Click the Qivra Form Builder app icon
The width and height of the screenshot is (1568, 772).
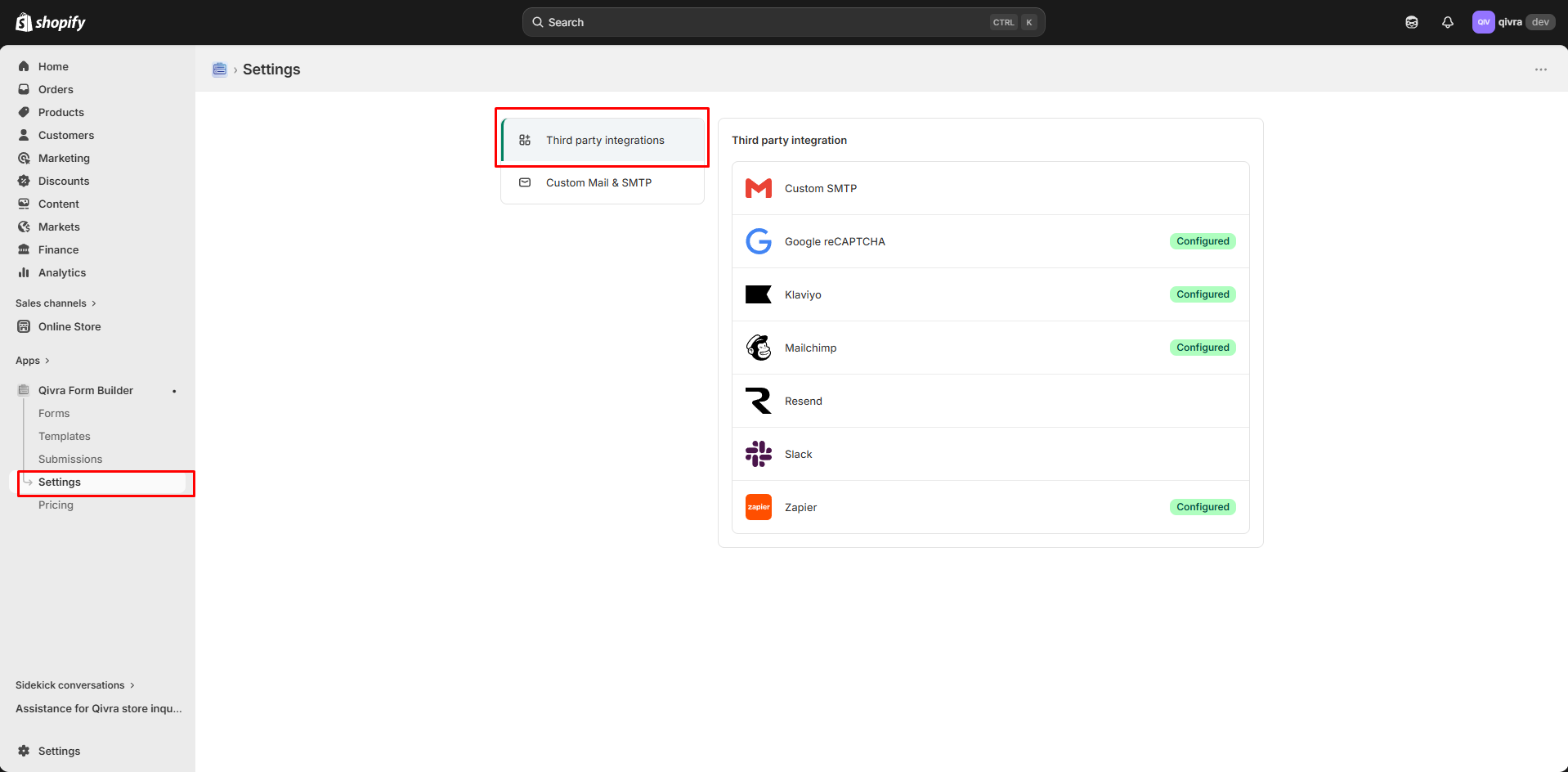24,390
